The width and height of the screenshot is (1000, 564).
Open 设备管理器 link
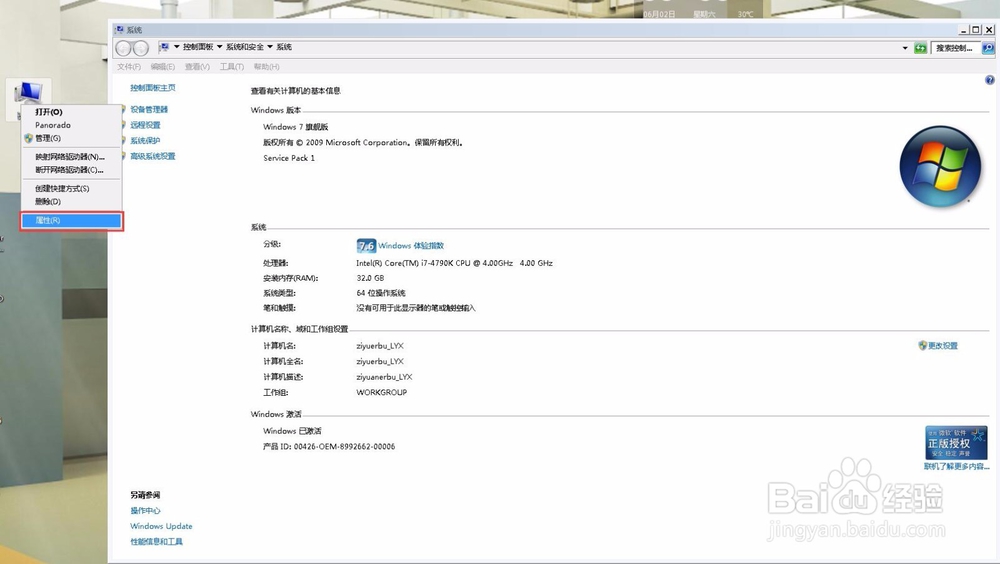pyautogui.click(x=149, y=110)
